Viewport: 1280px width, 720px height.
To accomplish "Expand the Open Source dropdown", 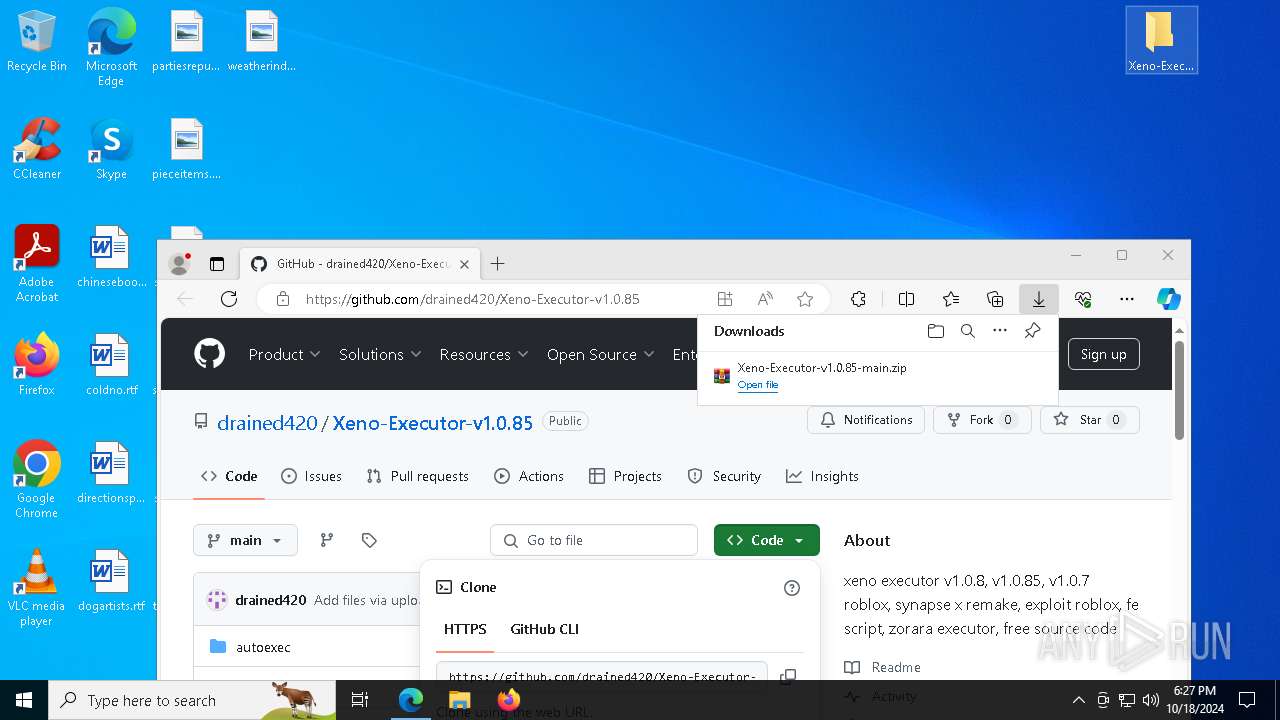I will 600,354.
